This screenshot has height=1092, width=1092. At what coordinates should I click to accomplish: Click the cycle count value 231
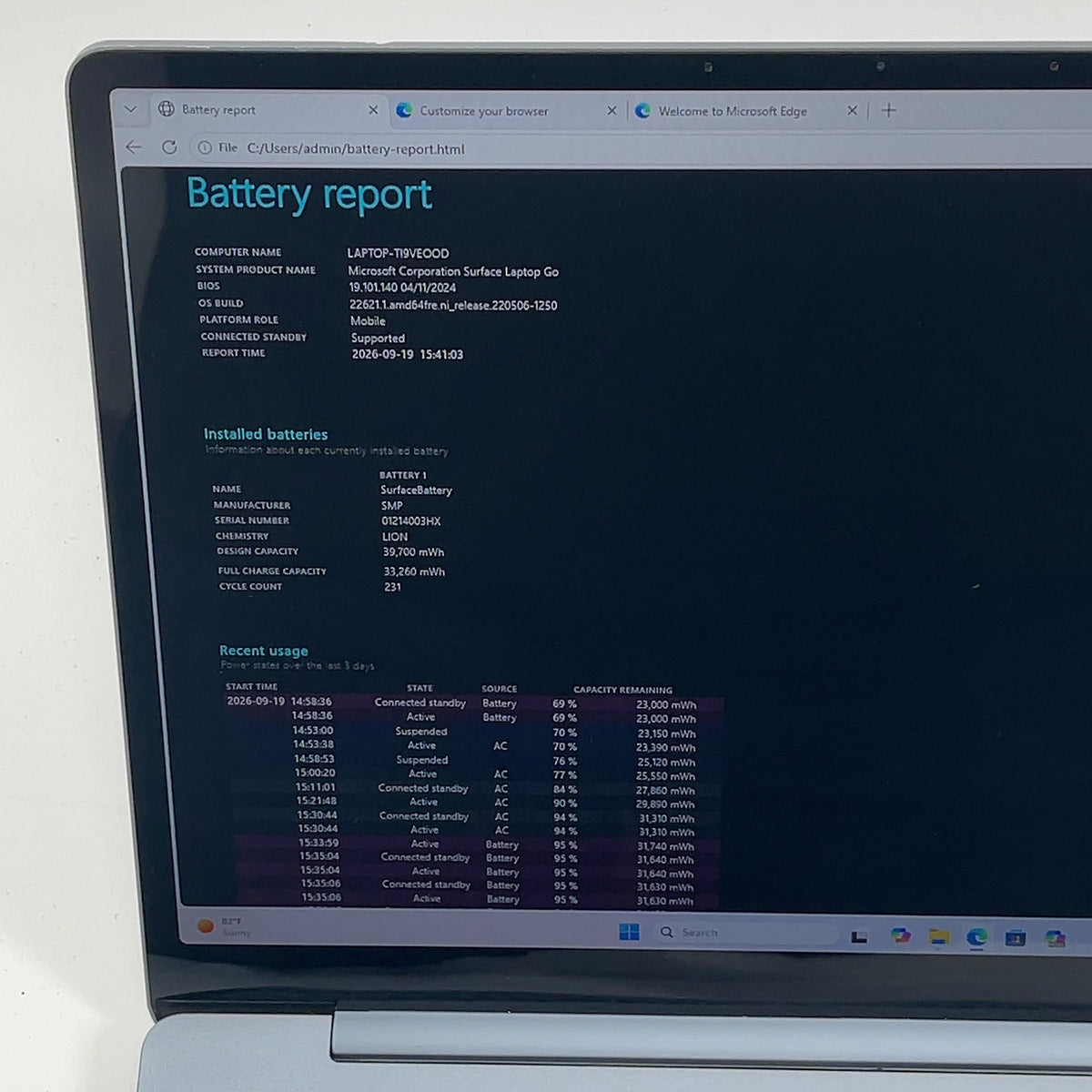coord(392,587)
